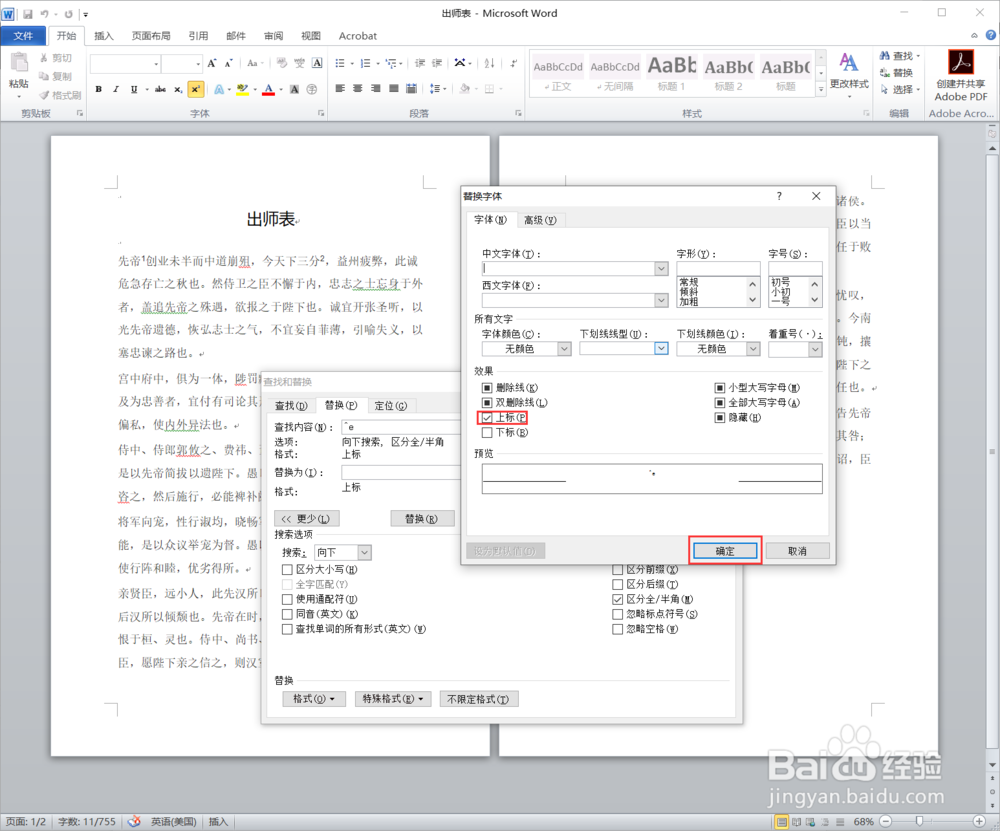Check the 使用通配符 wildcards option
The width and height of the screenshot is (1000, 831).
[x=288, y=597]
